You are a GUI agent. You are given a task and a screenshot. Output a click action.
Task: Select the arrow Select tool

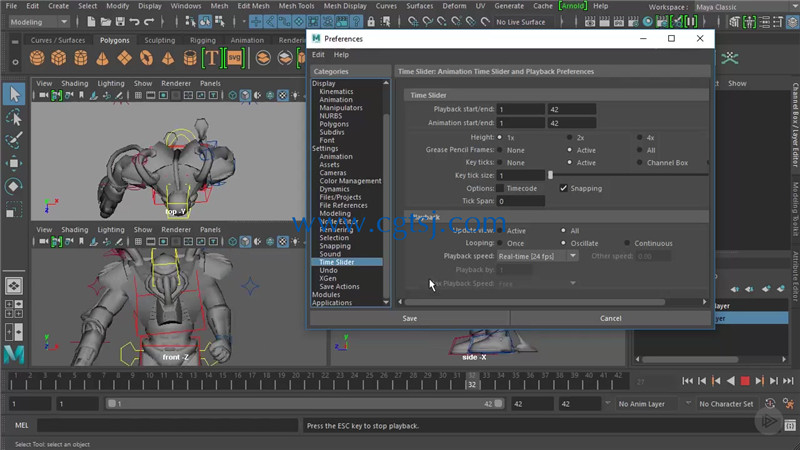click(x=14, y=94)
